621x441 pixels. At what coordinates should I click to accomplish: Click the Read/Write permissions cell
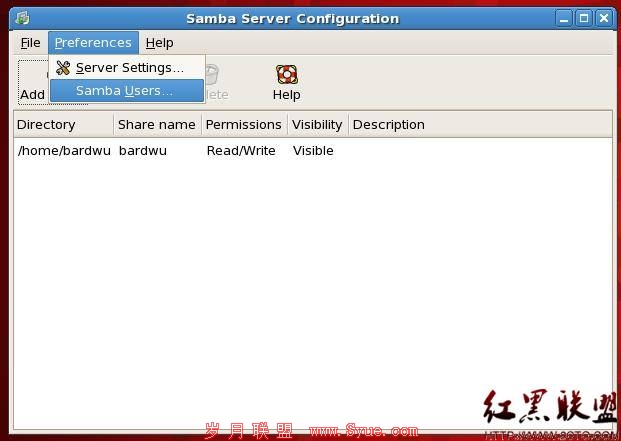pyautogui.click(x=241, y=151)
